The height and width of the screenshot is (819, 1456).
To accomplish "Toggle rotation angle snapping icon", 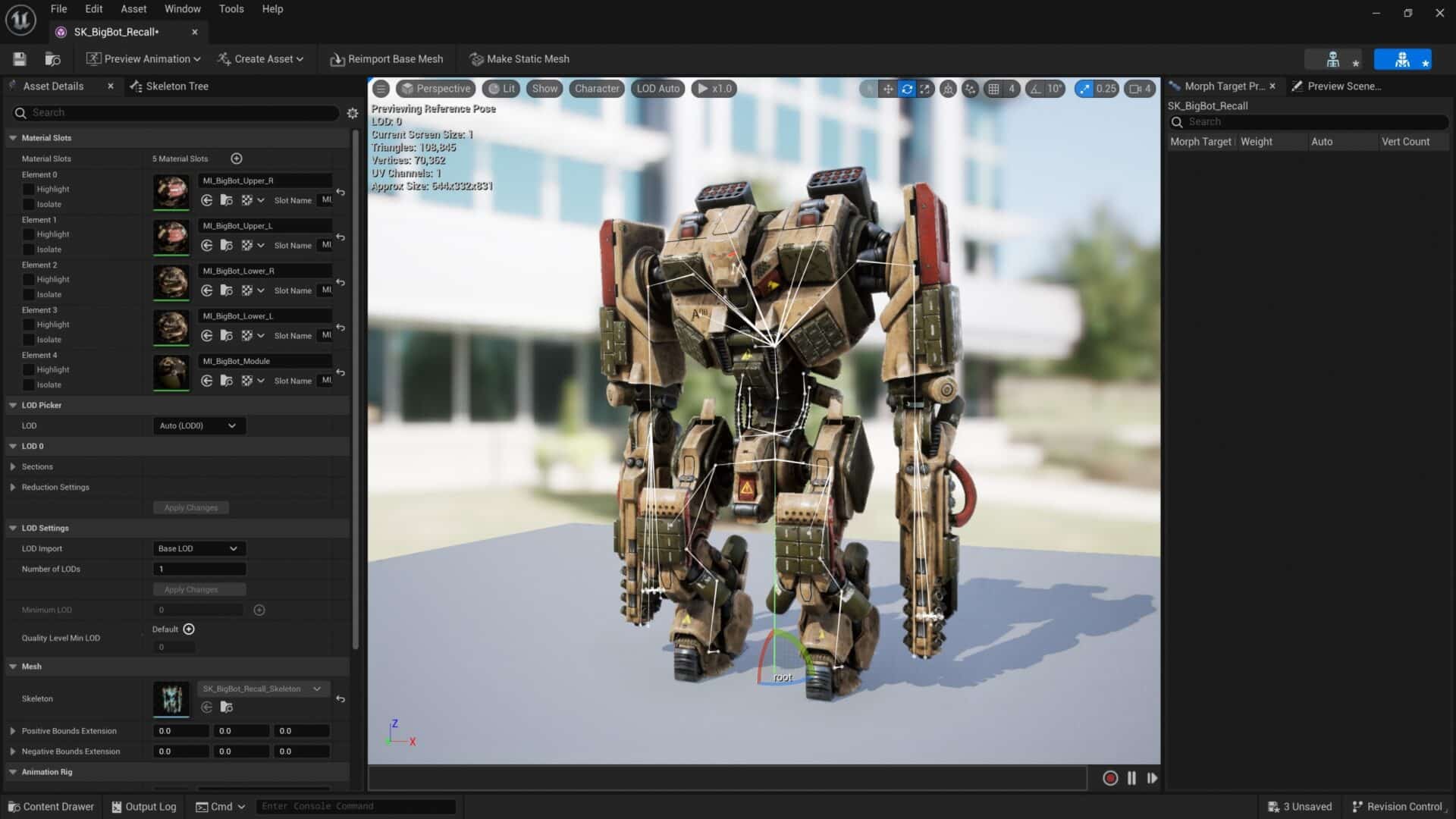I will (1036, 89).
